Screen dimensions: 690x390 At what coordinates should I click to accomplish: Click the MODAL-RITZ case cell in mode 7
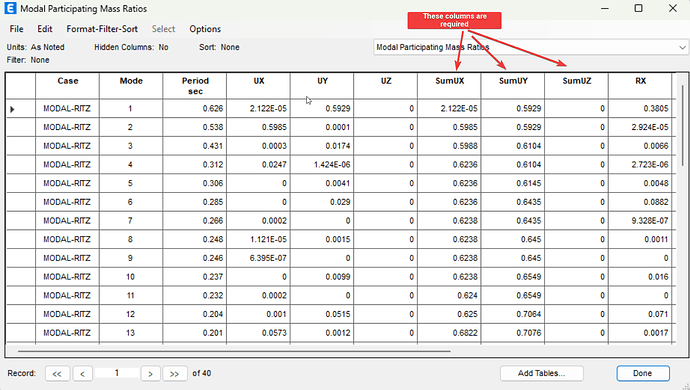pos(67,221)
